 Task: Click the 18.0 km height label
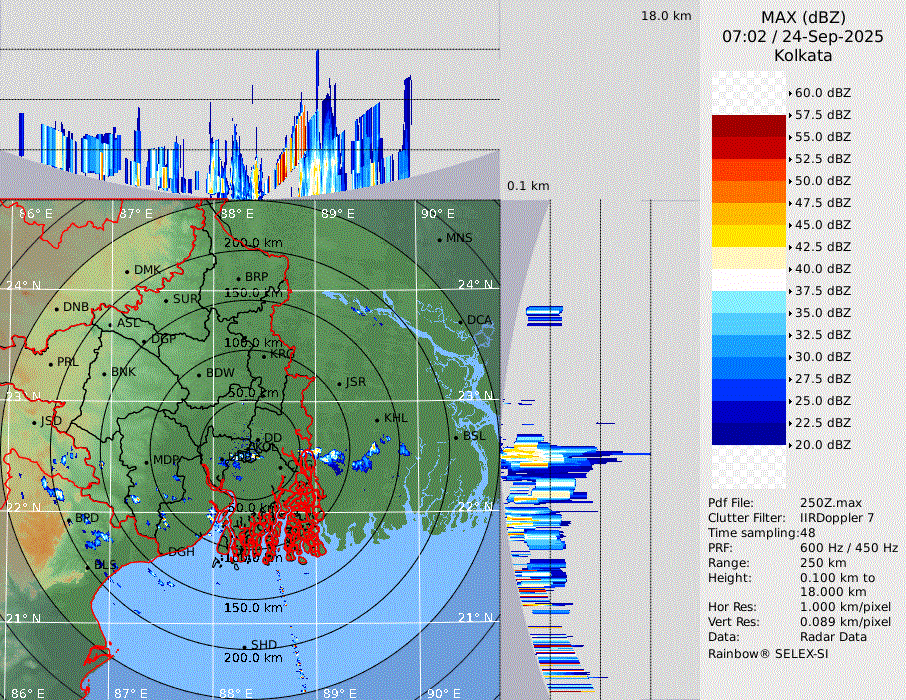(666, 16)
